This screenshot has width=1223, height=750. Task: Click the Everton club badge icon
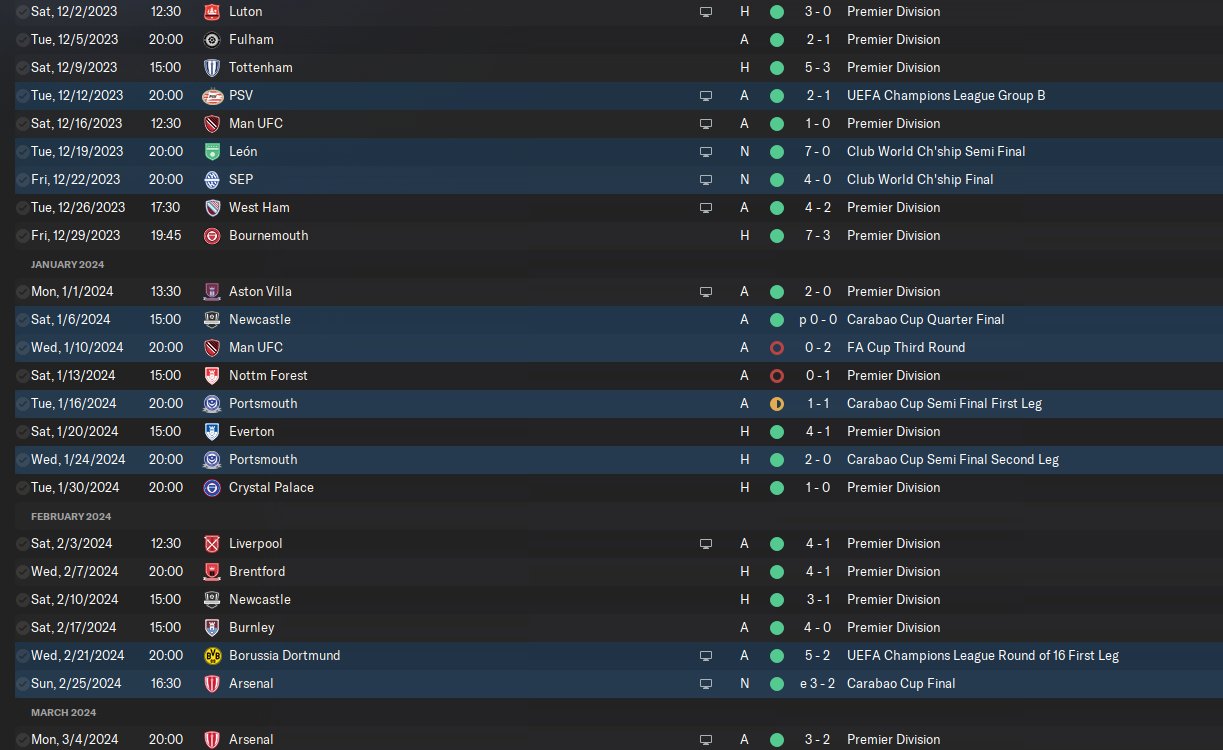[211, 432]
